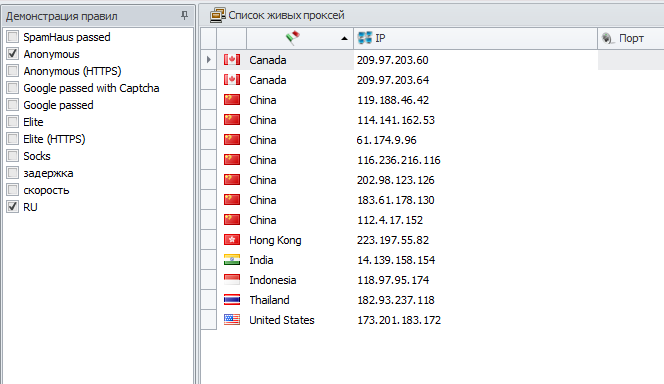This screenshot has width=664, height=384.
Task: Click the flag icon in country column header
Action: (x=293, y=38)
